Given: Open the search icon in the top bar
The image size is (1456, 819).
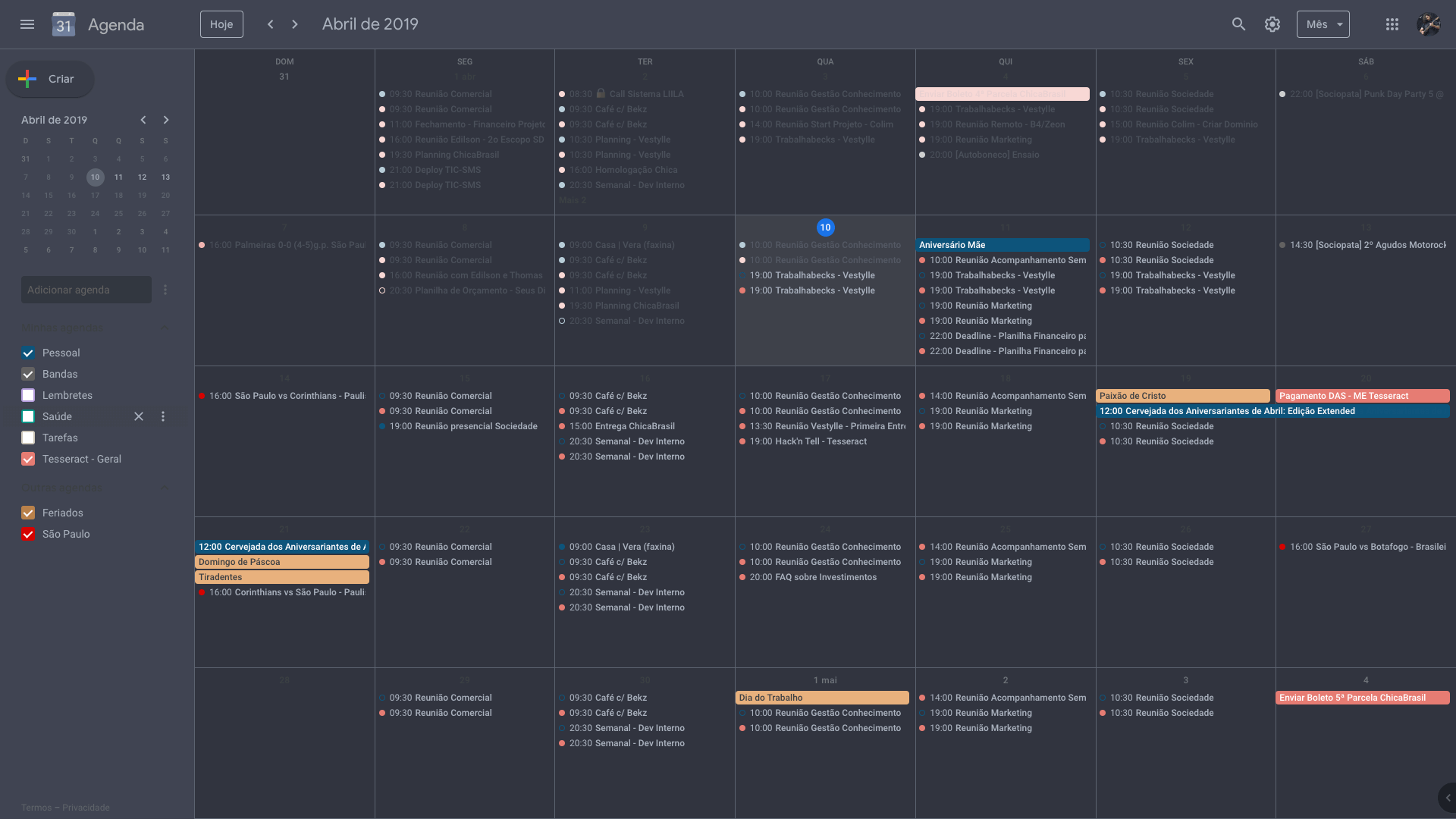Looking at the screenshot, I should (x=1238, y=24).
